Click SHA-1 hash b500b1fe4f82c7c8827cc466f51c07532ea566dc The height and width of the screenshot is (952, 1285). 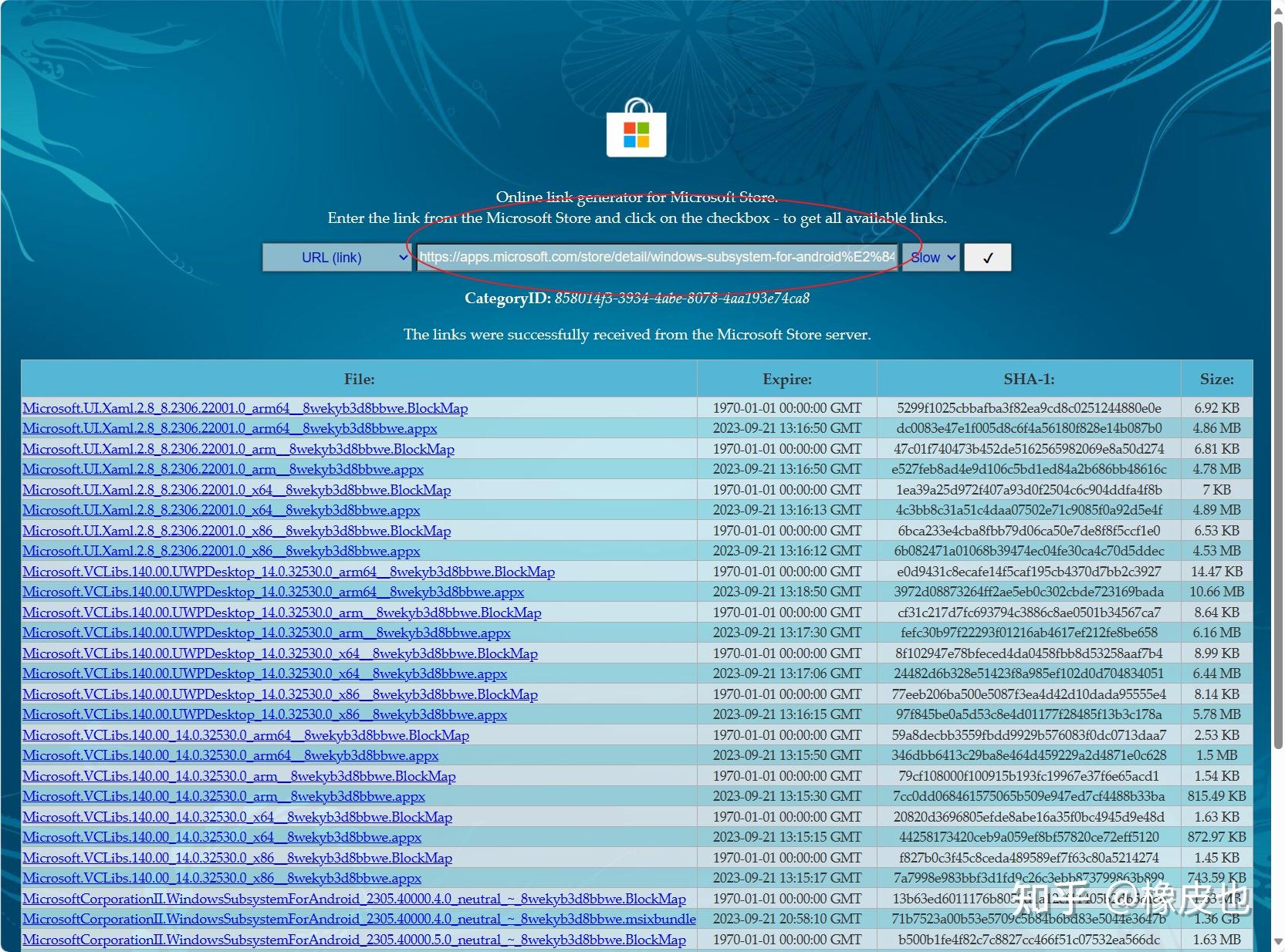(x=1029, y=940)
